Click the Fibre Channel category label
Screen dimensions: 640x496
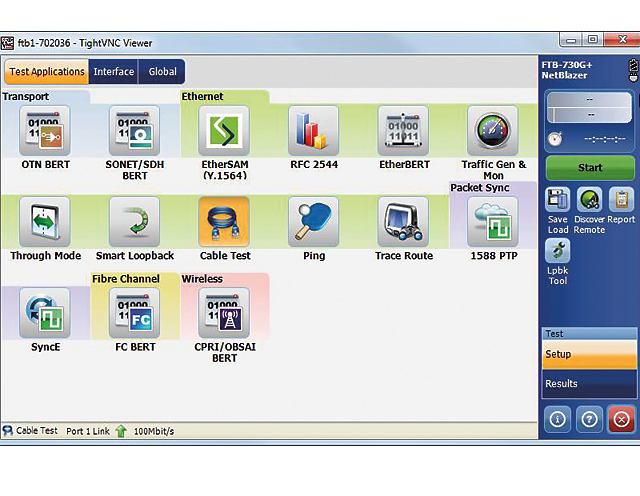[126, 279]
